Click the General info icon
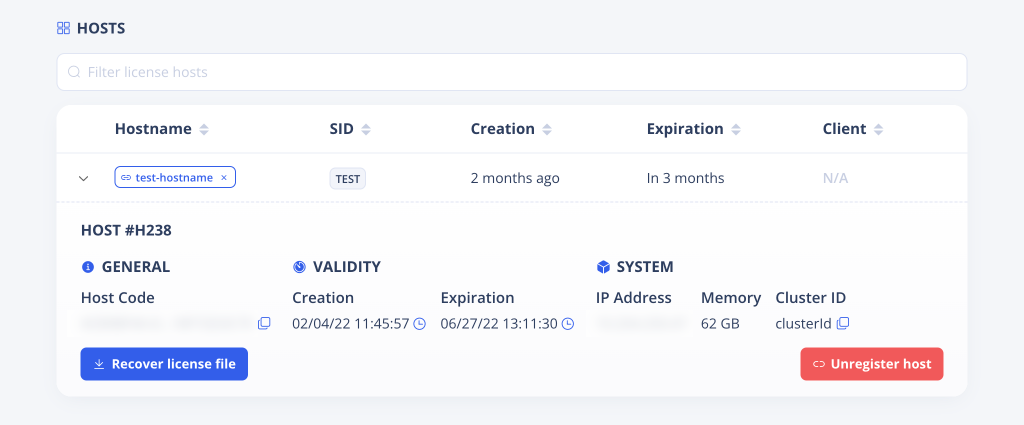This screenshot has width=1024, height=425. (x=88, y=267)
